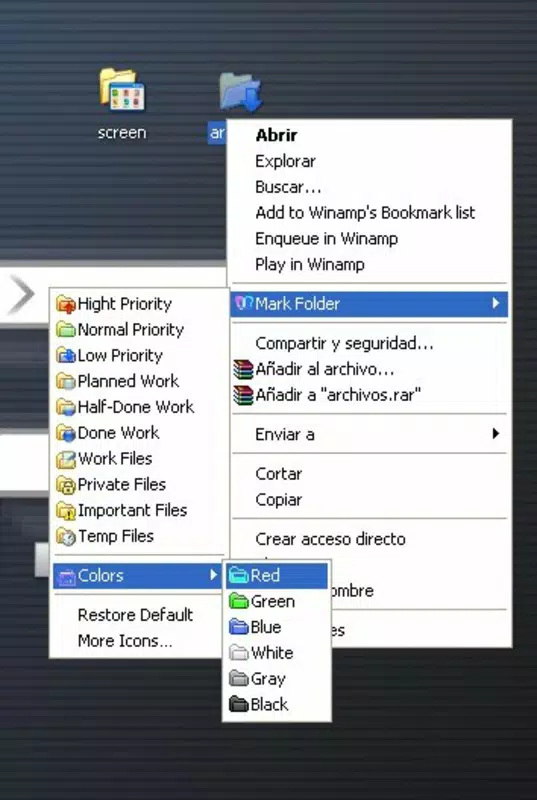Click the screen folder name label
The height and width of the screenshot is (800, 537).
point(122,133)
